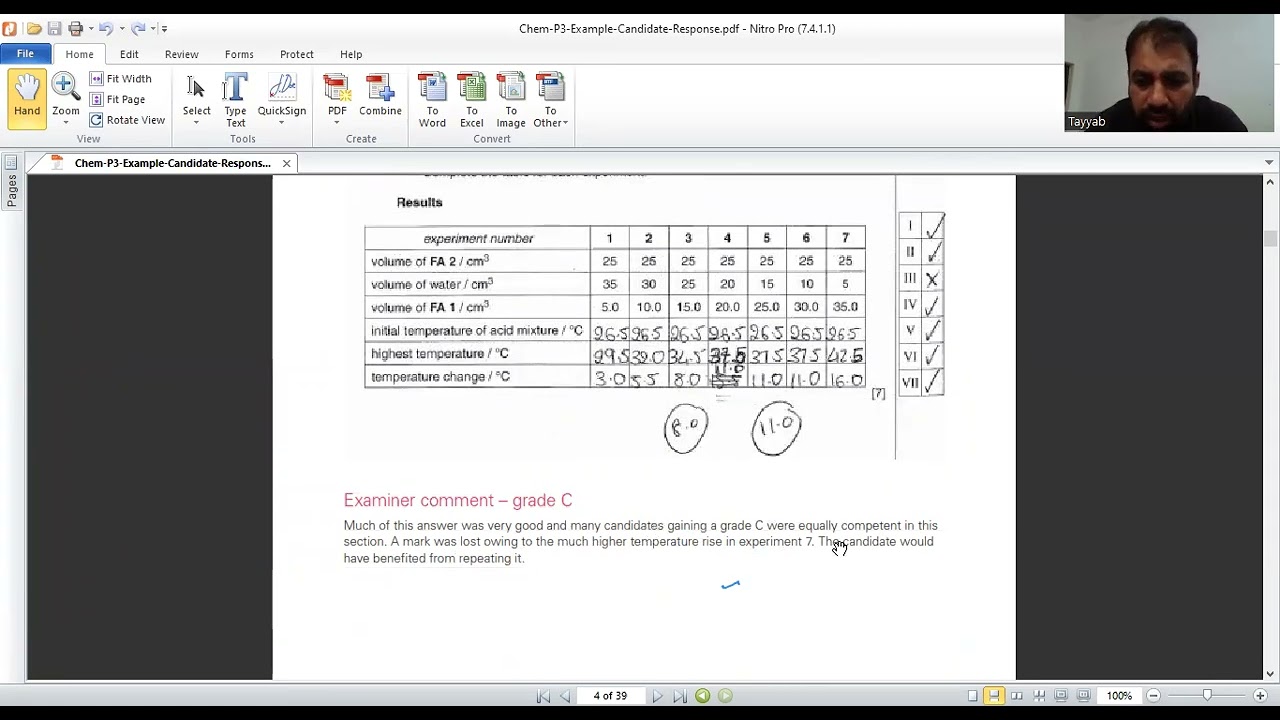Convert document To Image
1280x720 pixels.
pyautogui.click(x=511, y=100)
